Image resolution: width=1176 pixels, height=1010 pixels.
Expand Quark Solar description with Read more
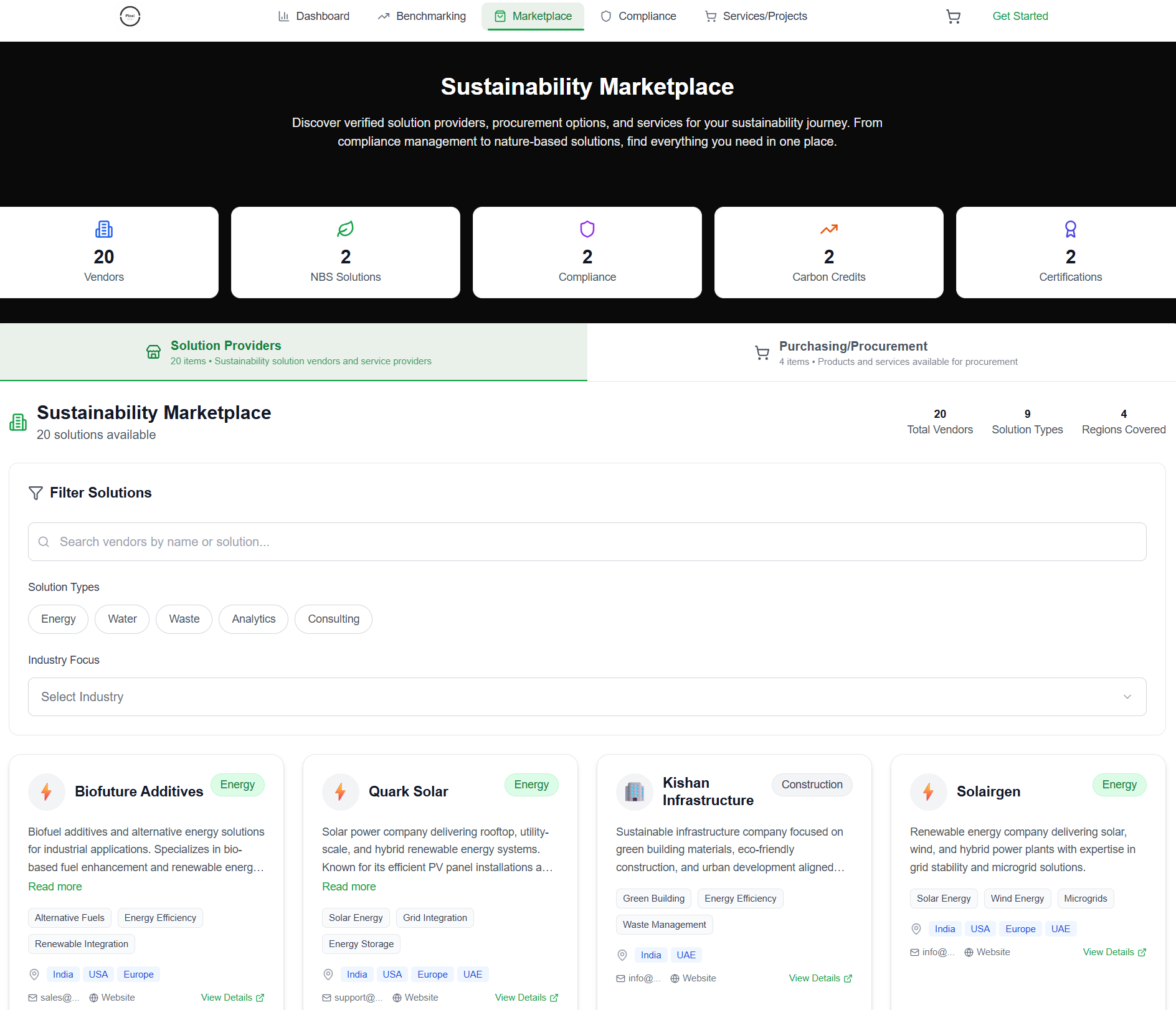click(349, 886)
